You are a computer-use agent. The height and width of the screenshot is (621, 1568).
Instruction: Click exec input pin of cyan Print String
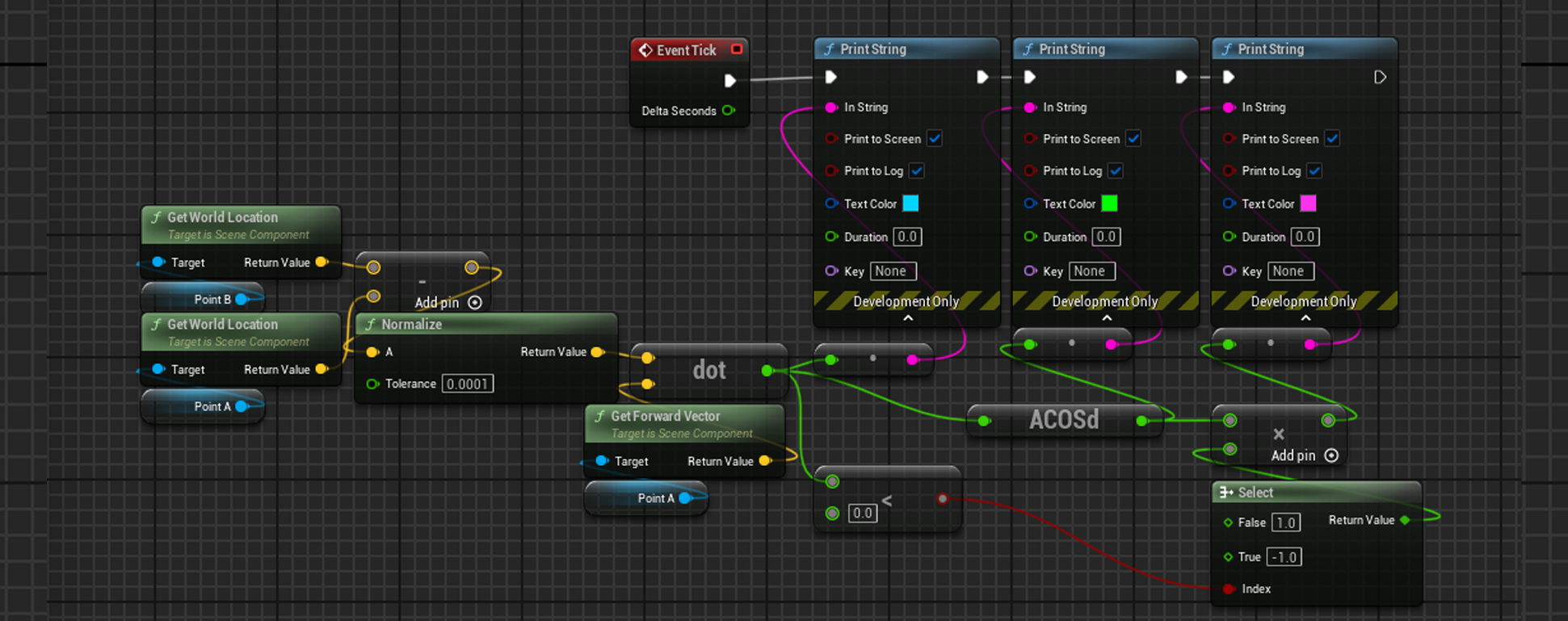(831, 77)
